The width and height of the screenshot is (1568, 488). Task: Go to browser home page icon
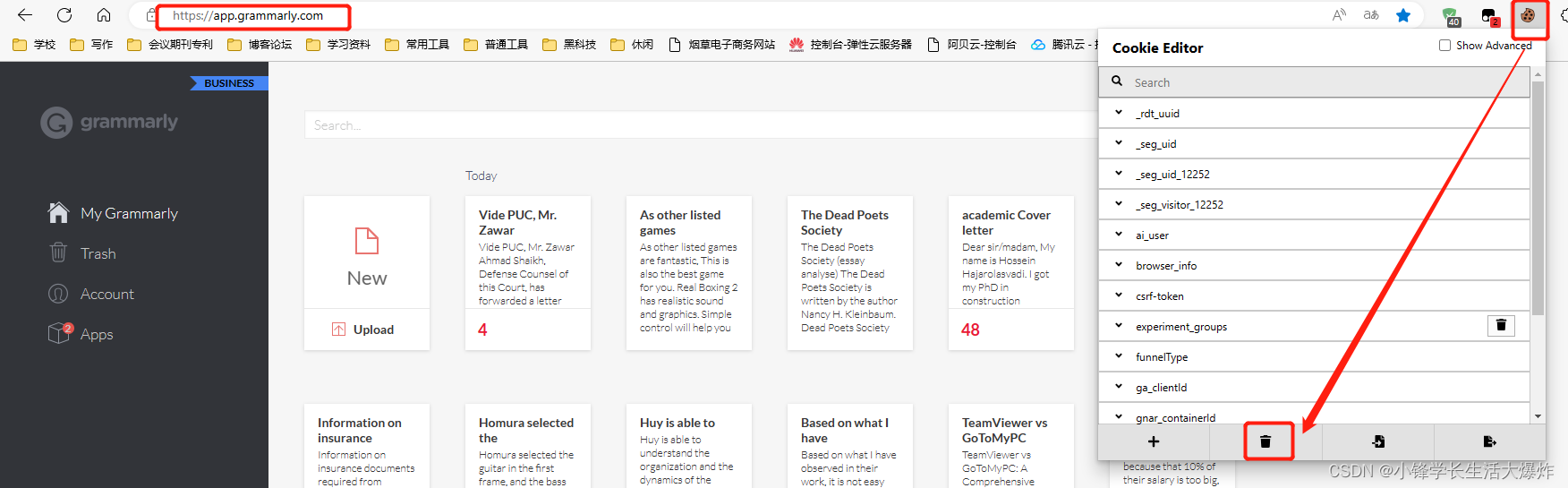pyautogui.click(x=104, y=15)
